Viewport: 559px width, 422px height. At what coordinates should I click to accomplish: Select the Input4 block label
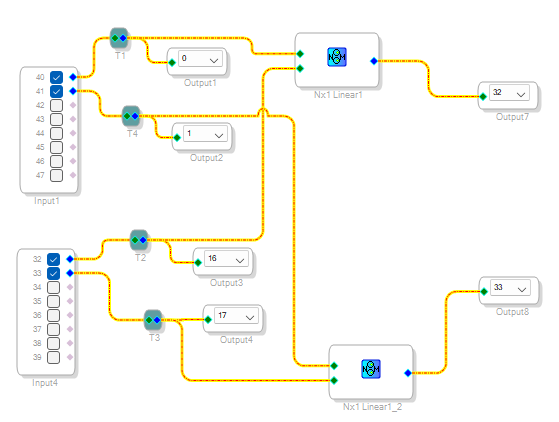pos(45,383)
